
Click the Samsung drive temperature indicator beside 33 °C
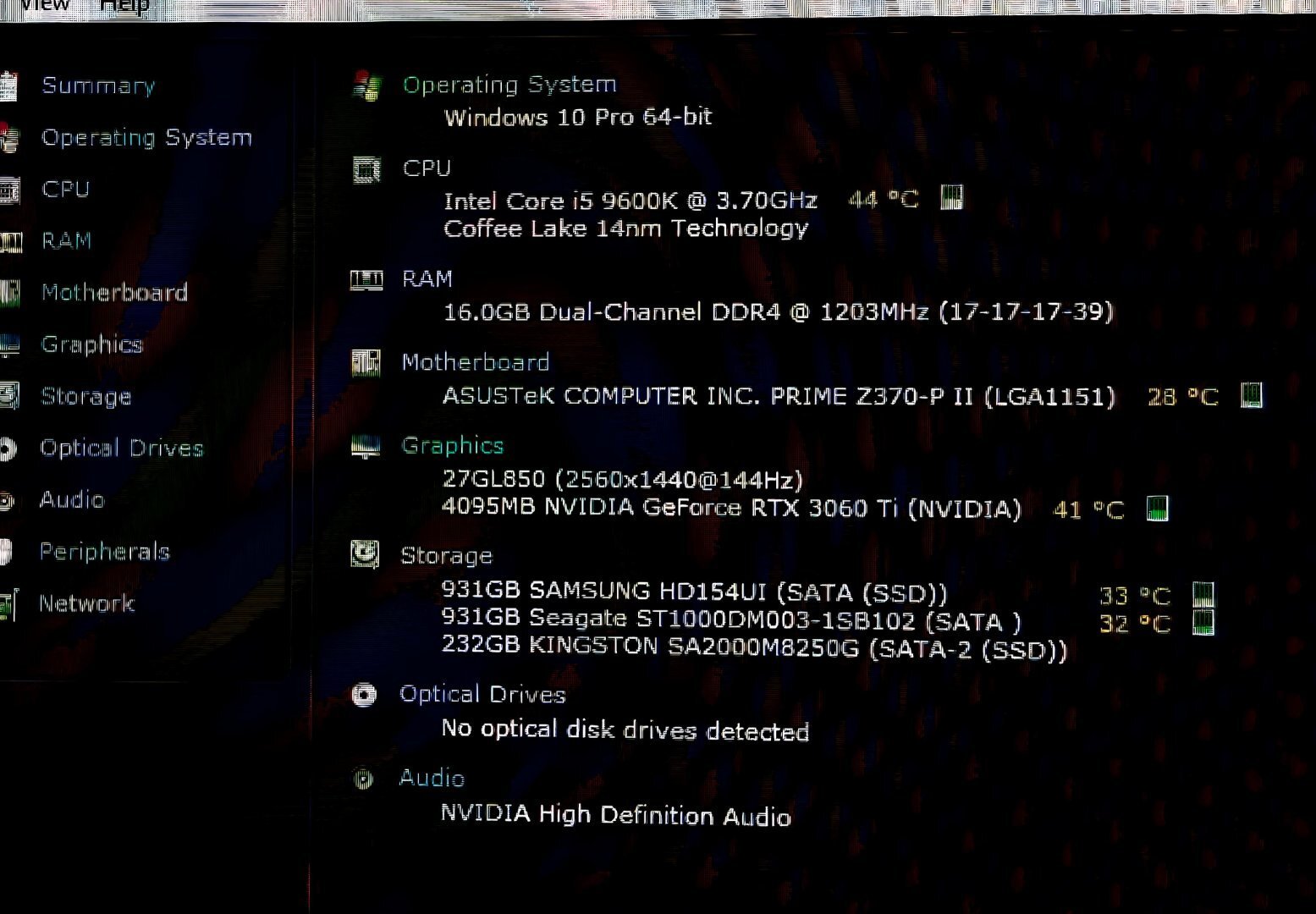click(x=1203, y=594)
